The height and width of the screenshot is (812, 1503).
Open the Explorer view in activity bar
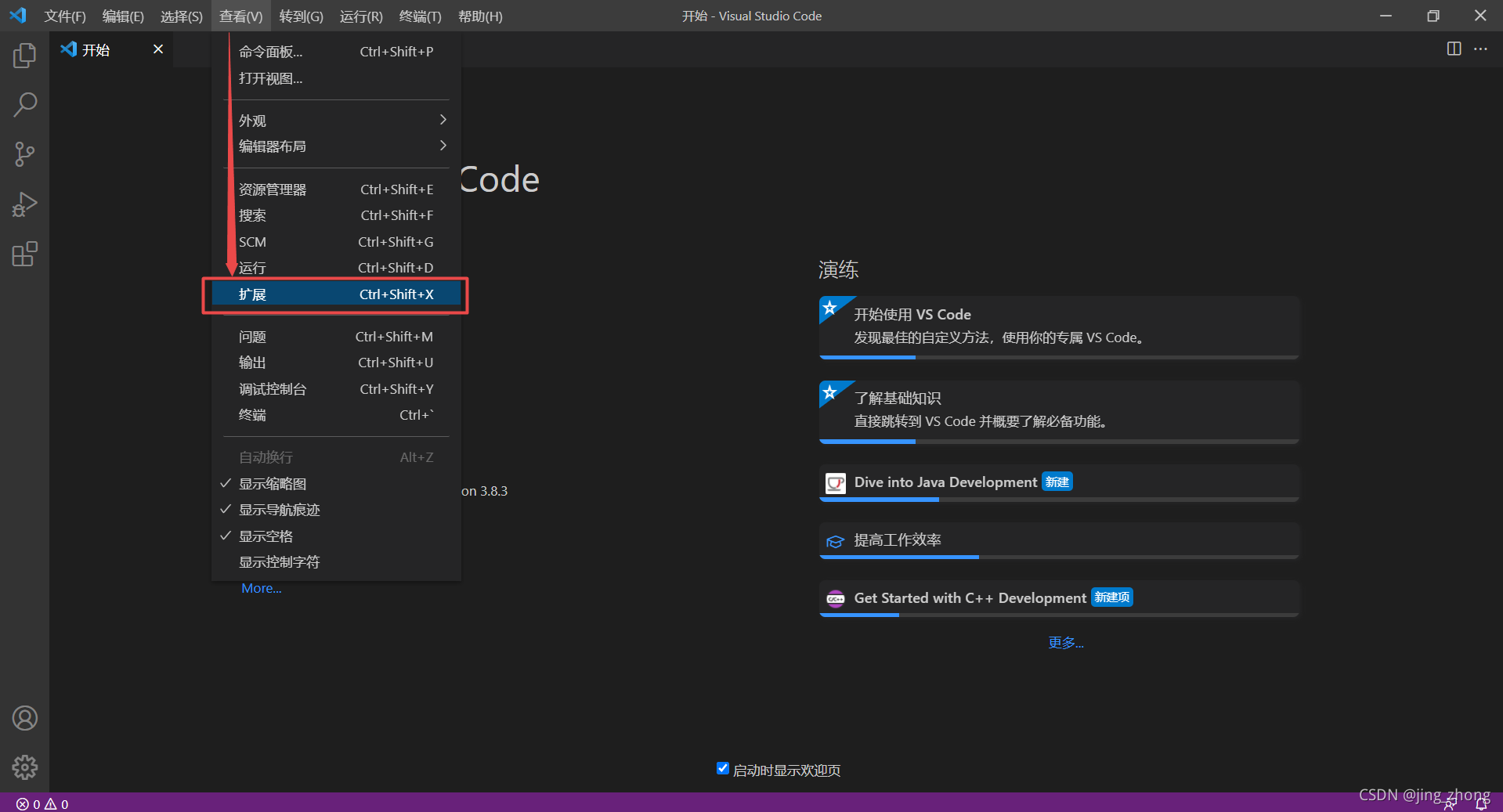[24, 56]
